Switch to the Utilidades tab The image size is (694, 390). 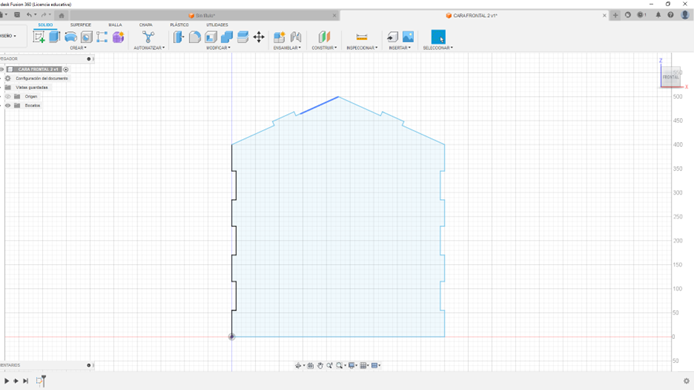[x=217, y=25]
